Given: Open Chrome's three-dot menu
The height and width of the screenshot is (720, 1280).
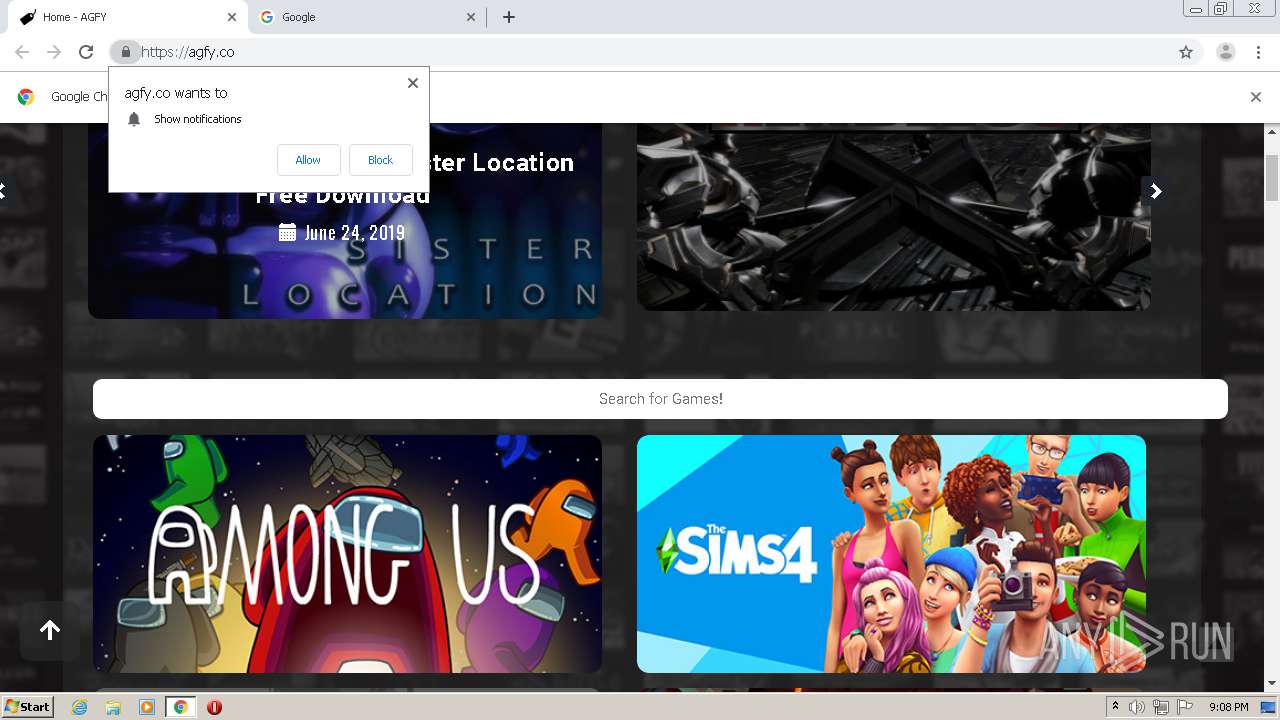Looking at the screenshot, I should coord(1258,52).
